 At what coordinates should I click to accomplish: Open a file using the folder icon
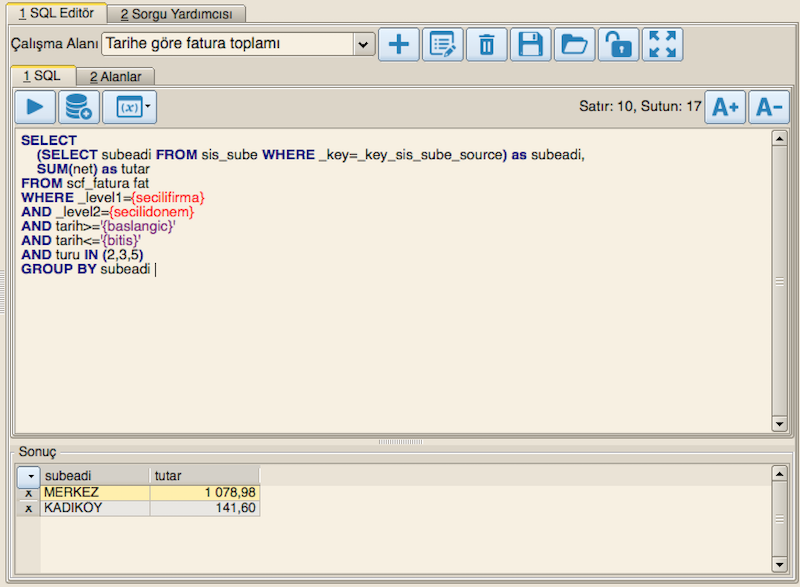coord(575,44)
